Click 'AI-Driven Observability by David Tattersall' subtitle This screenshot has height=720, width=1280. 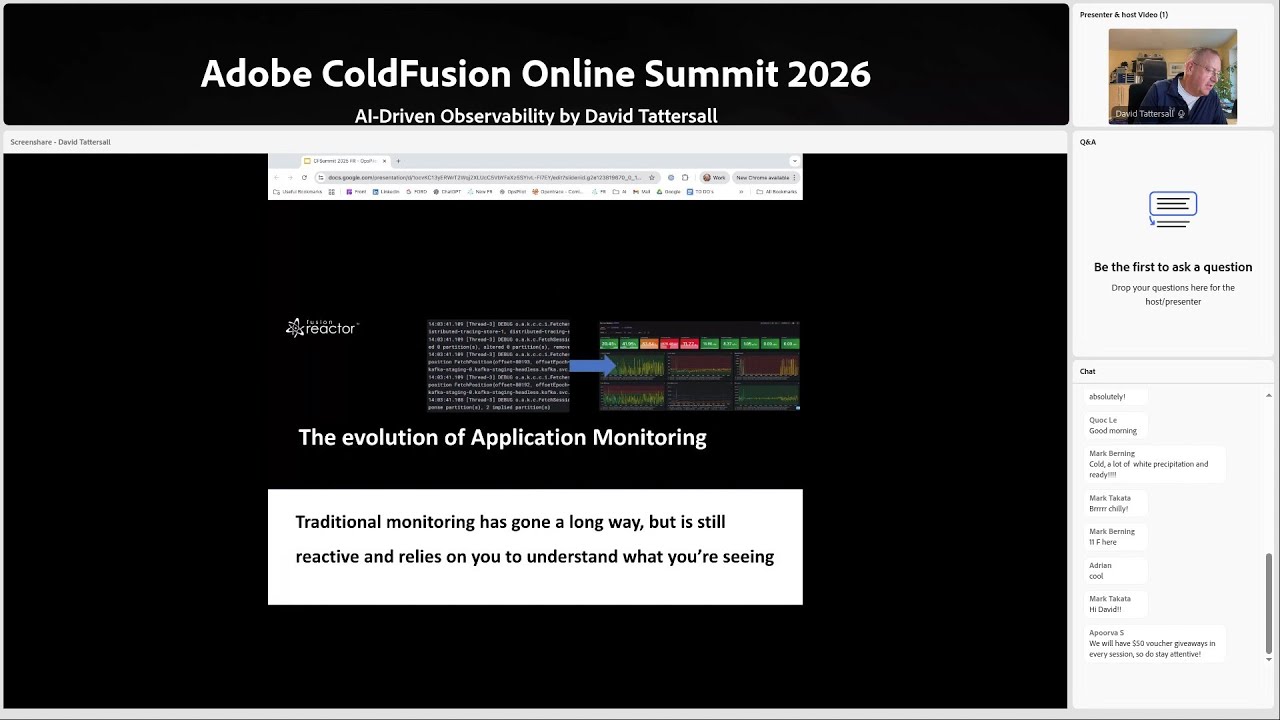[x=536, y=116]
